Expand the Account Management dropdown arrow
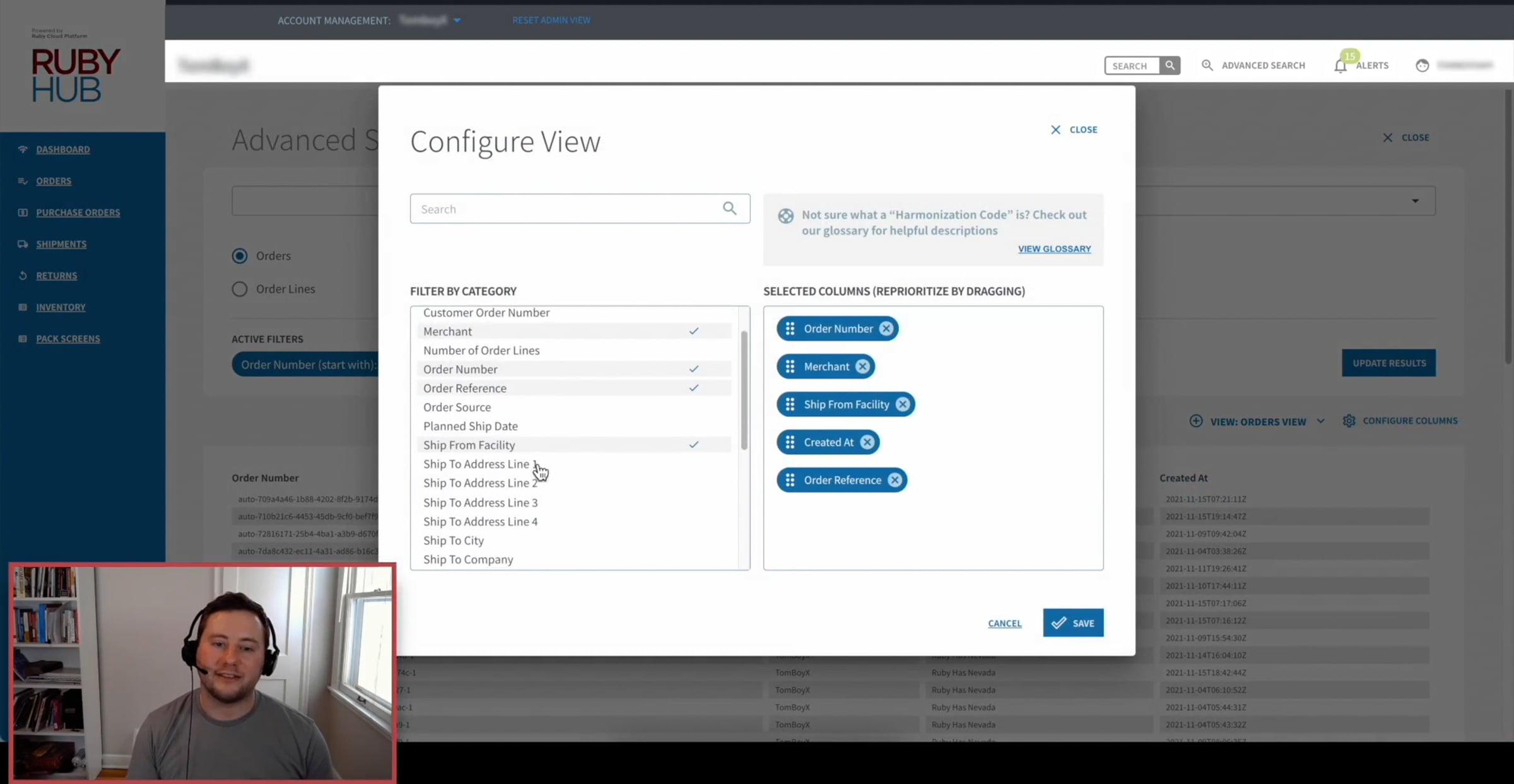The height and width of the screenshot is (784, 1514). (x=457, y=20)
